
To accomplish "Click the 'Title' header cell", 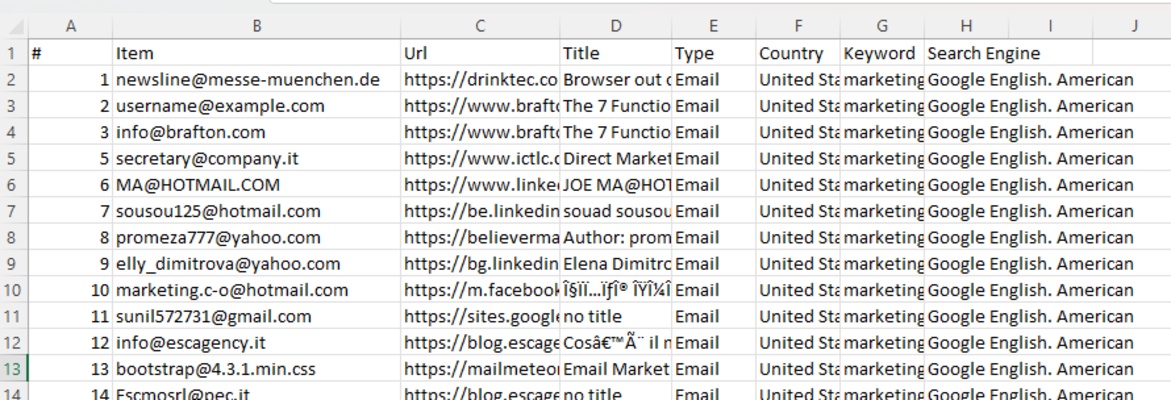I will point(615,53).
